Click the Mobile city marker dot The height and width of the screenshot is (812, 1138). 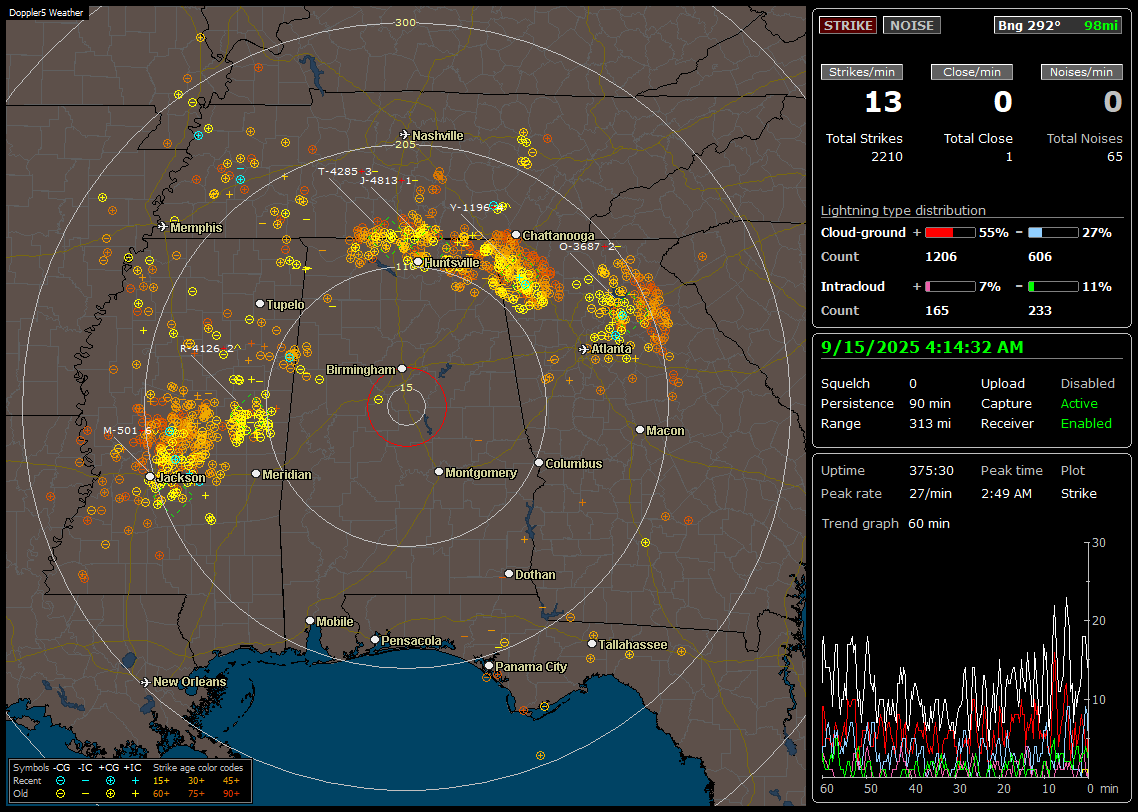pyautogui.click(x=310, y=620)
